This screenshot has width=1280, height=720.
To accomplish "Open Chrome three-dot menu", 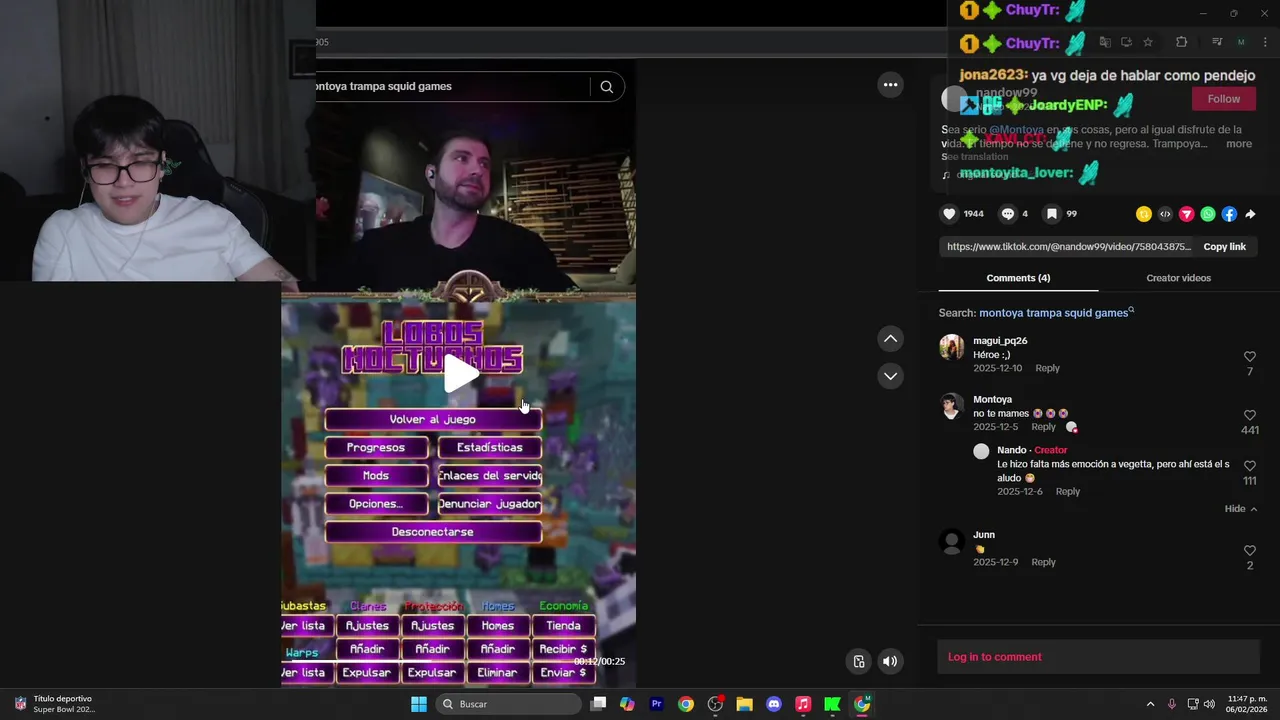I will pyautogui.click(x=1265, y=42).
